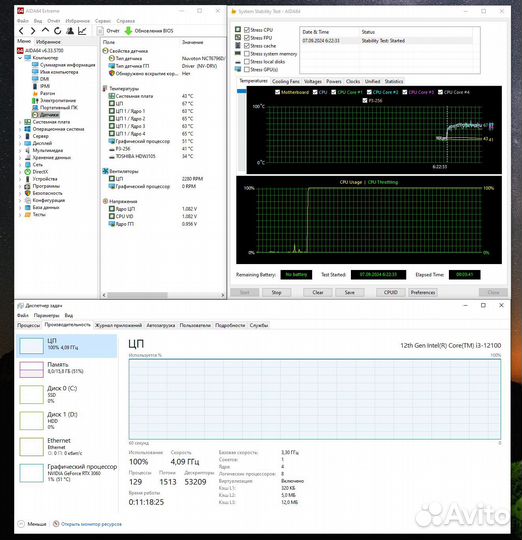Viewport: 522px width, 540px height.
Task: Expand DirectX tree node
Action: [x=20, y=172]
